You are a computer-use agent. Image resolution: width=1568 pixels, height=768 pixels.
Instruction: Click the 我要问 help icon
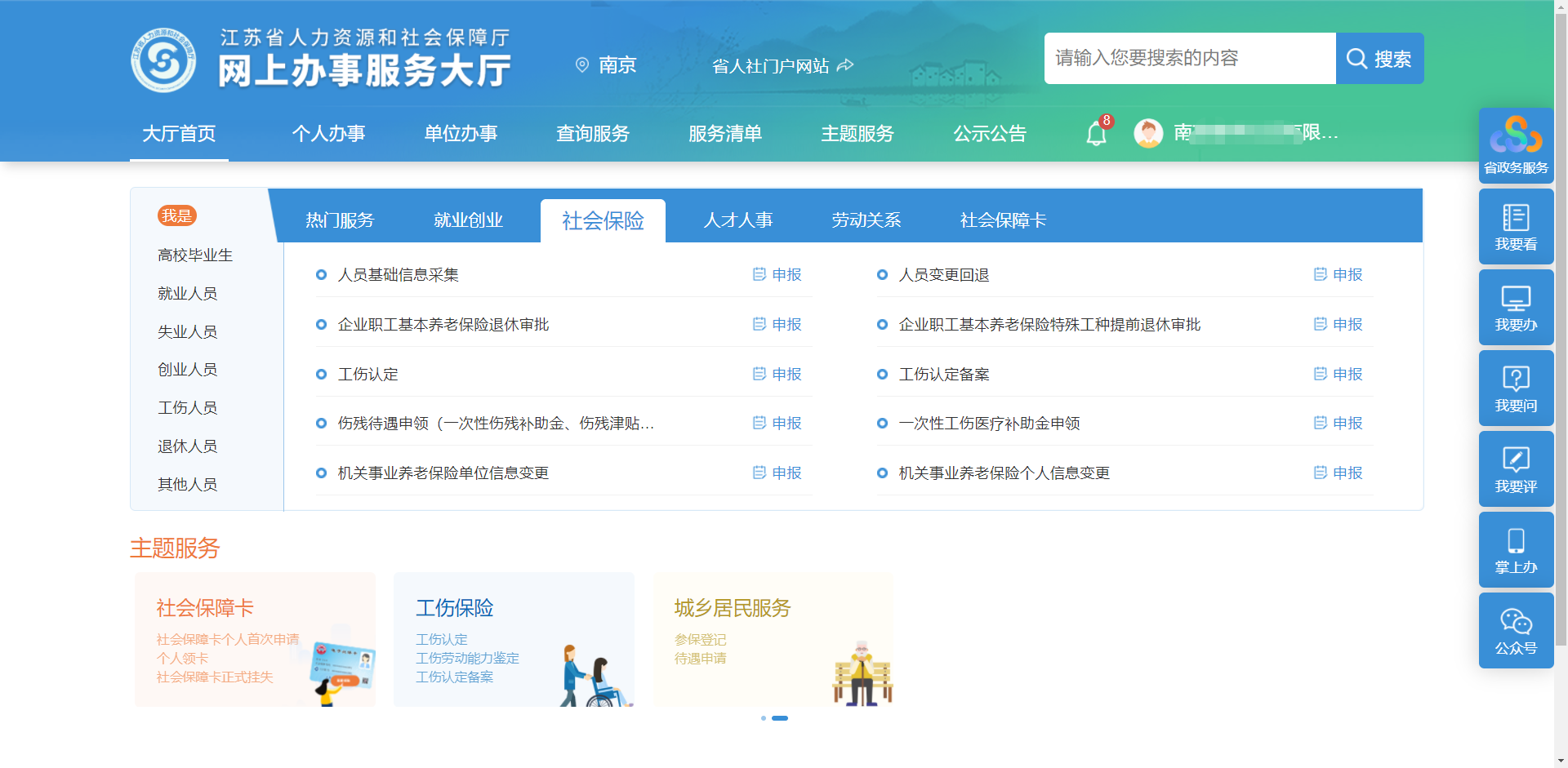click(1516, 388)
